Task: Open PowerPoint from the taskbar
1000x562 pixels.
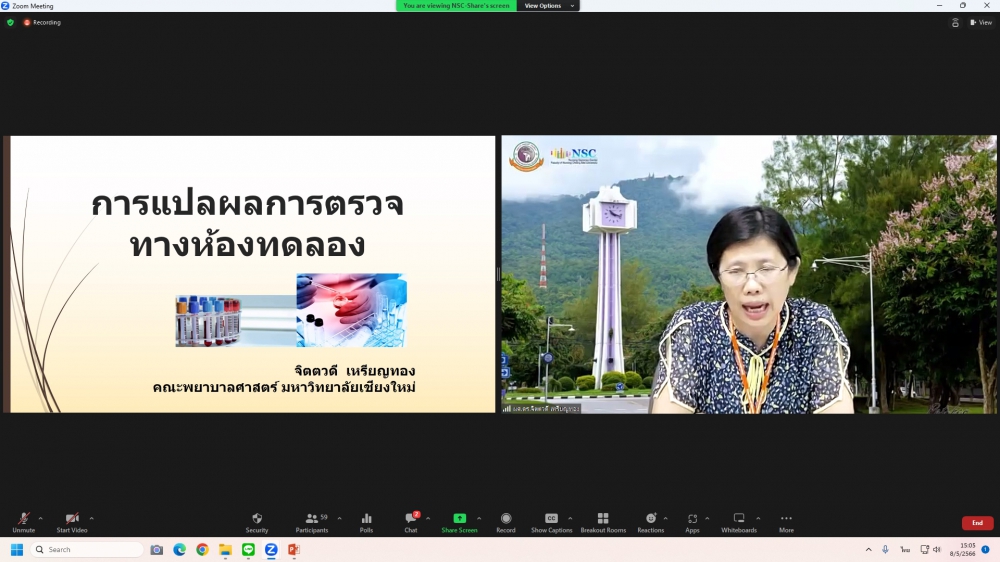Action: pos(294,550)
